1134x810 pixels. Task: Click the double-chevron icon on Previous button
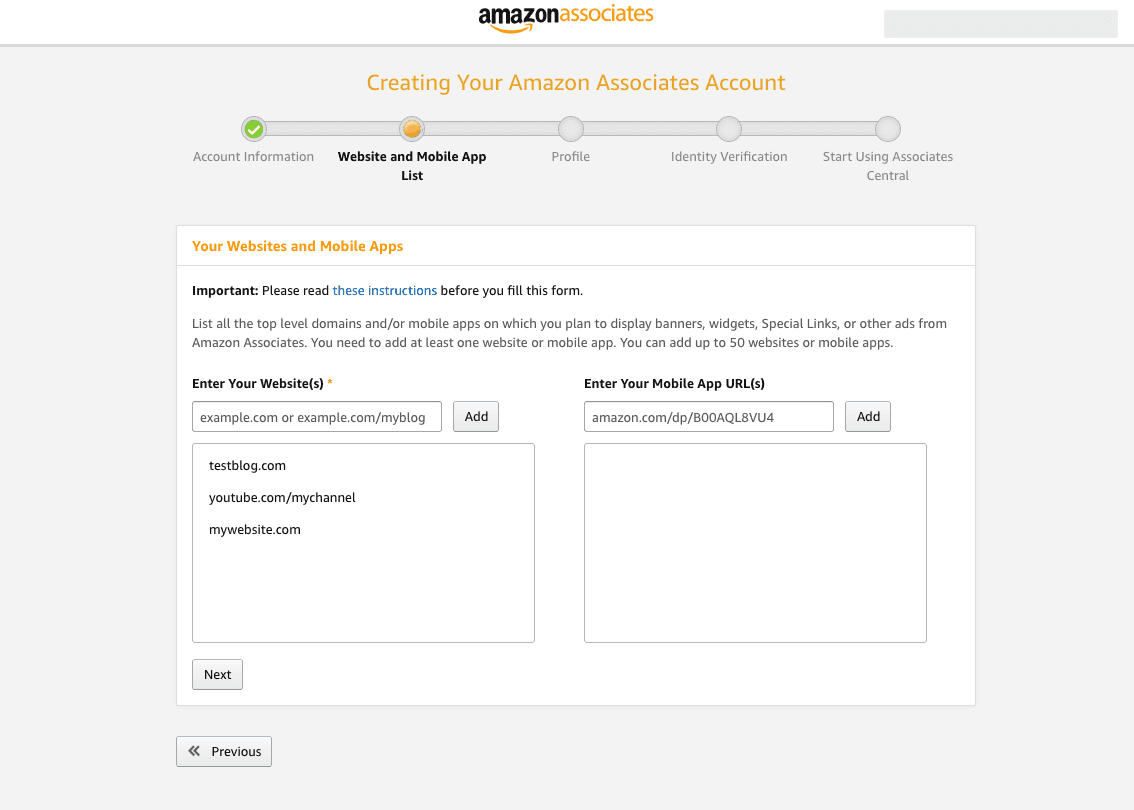(x=194, y=751)
